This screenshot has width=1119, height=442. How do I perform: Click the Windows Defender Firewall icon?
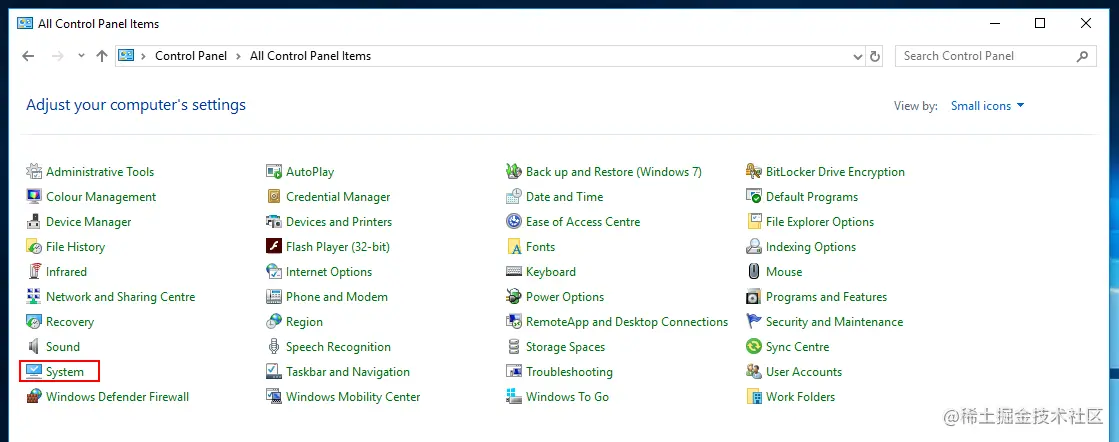click(x=34, y=397)
